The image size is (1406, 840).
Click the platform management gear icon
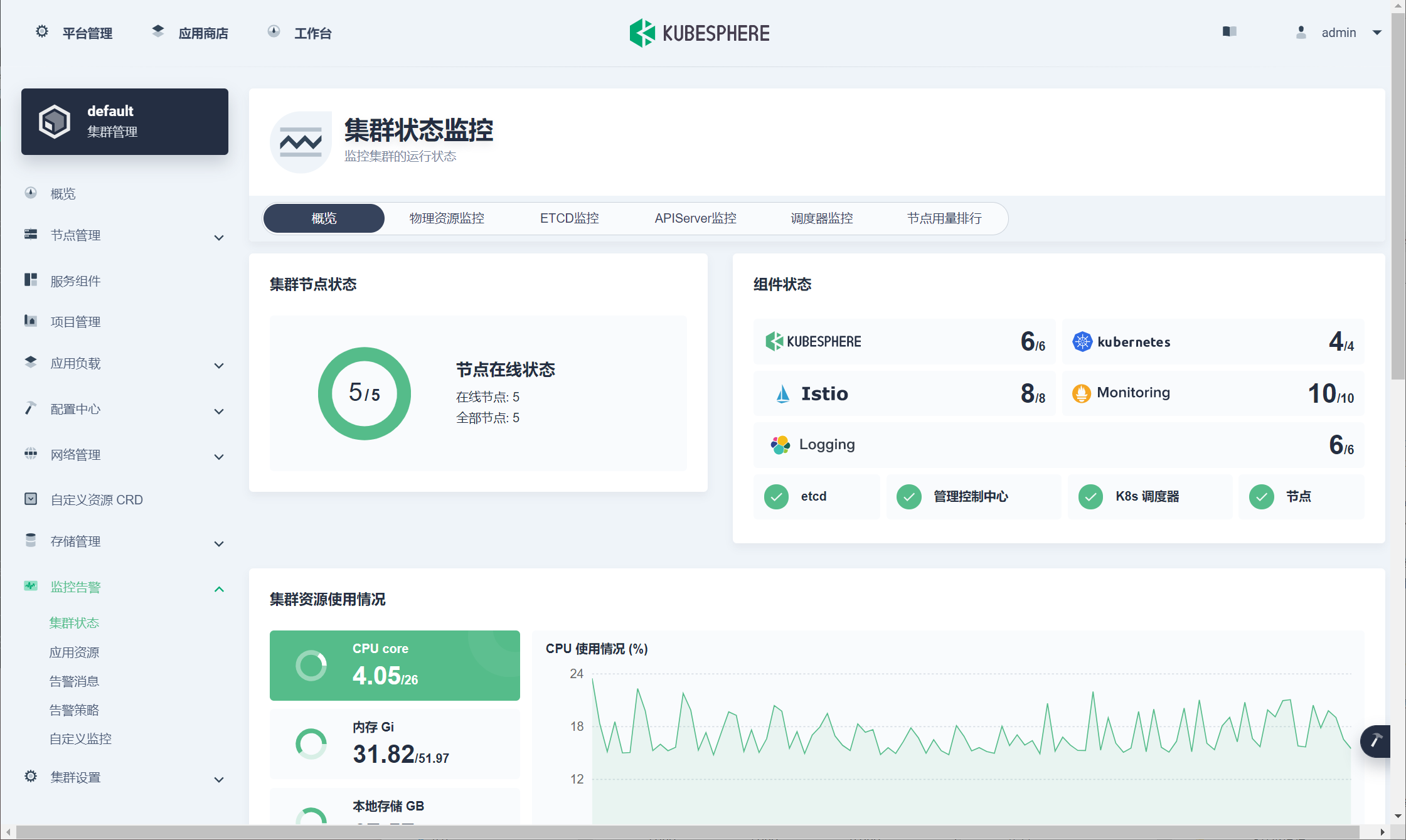click(42, 32)
